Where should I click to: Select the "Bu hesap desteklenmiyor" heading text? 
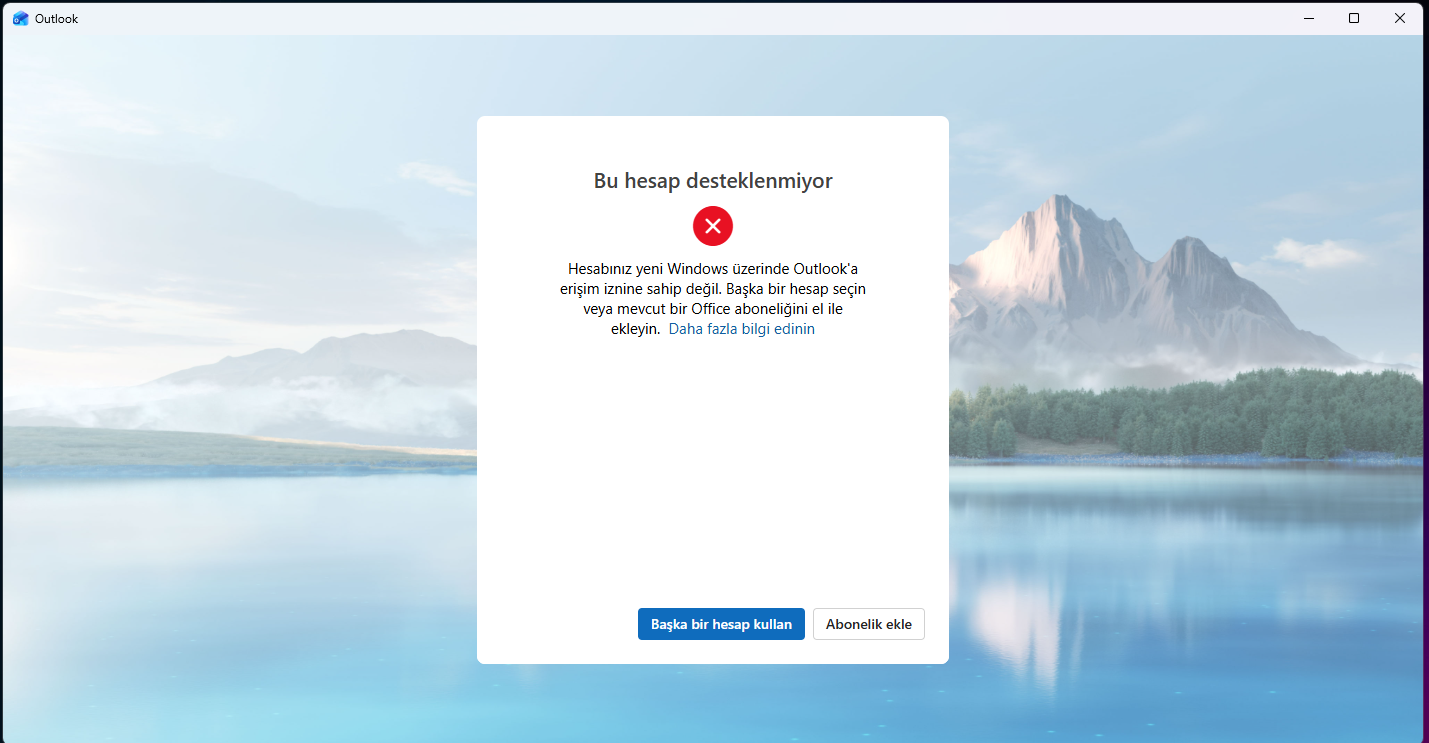coord(713,181)
